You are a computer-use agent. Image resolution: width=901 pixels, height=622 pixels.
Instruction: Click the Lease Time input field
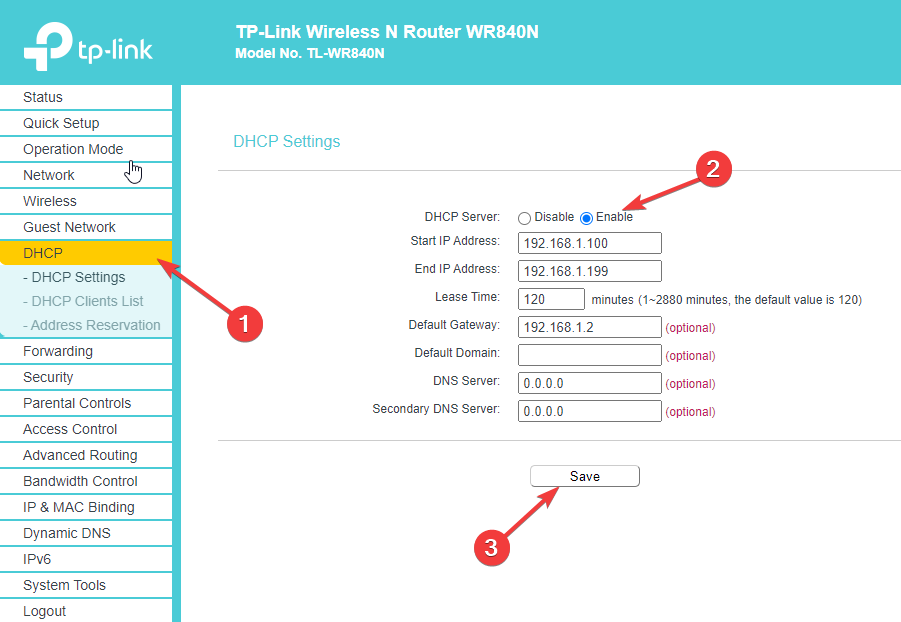[551, 299]
